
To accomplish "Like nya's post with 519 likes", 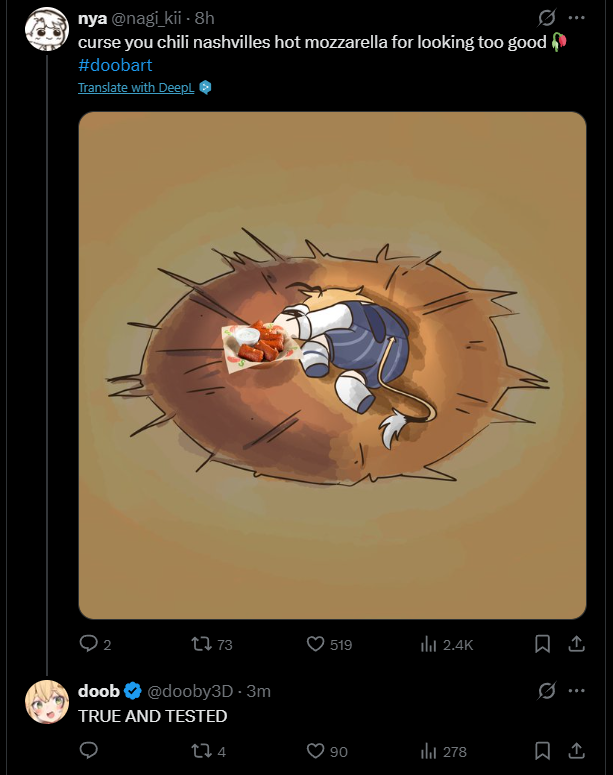I will coord(315,644).
